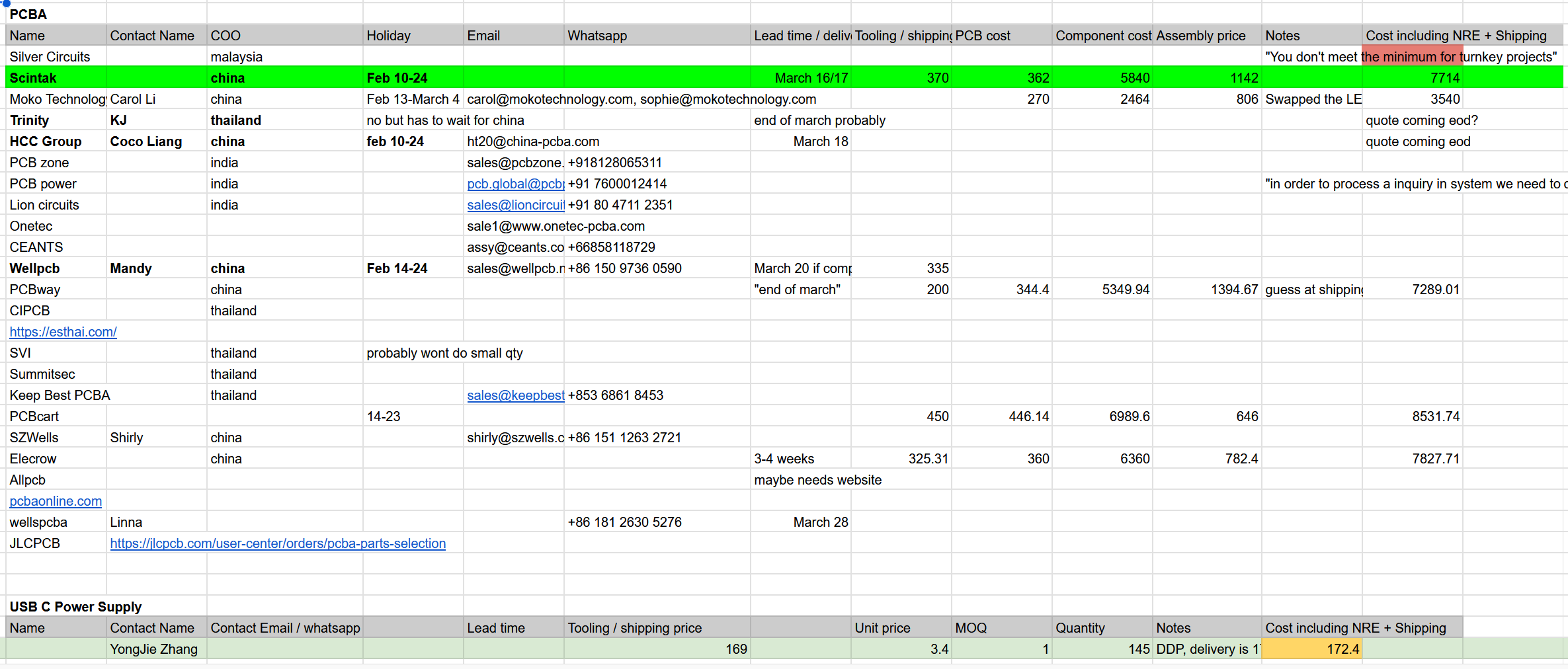
Task: Select the Swapped the LE notes cell
Action: point(1312,99)
